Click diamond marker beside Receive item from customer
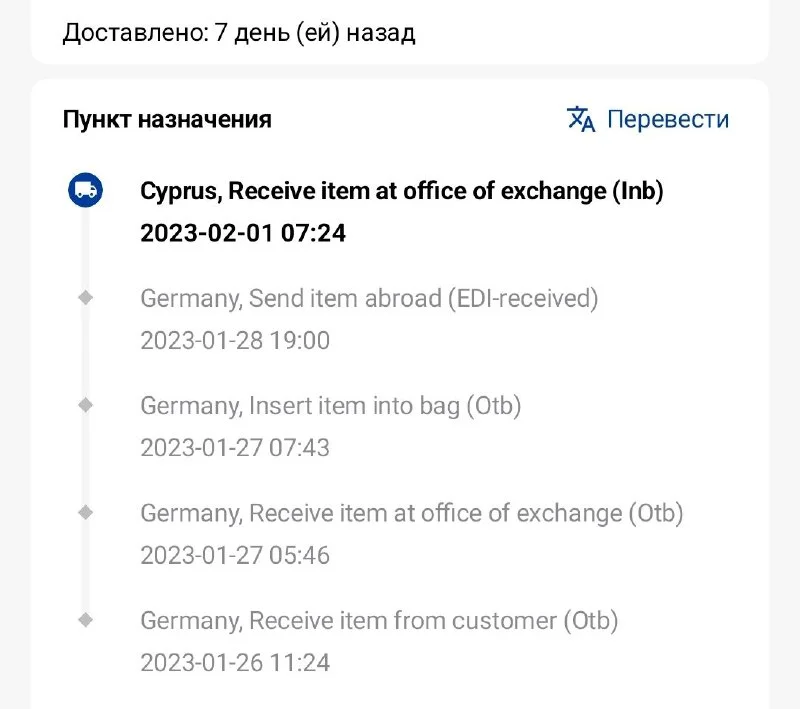Viewport: 800px width, 709px height. 85,620
